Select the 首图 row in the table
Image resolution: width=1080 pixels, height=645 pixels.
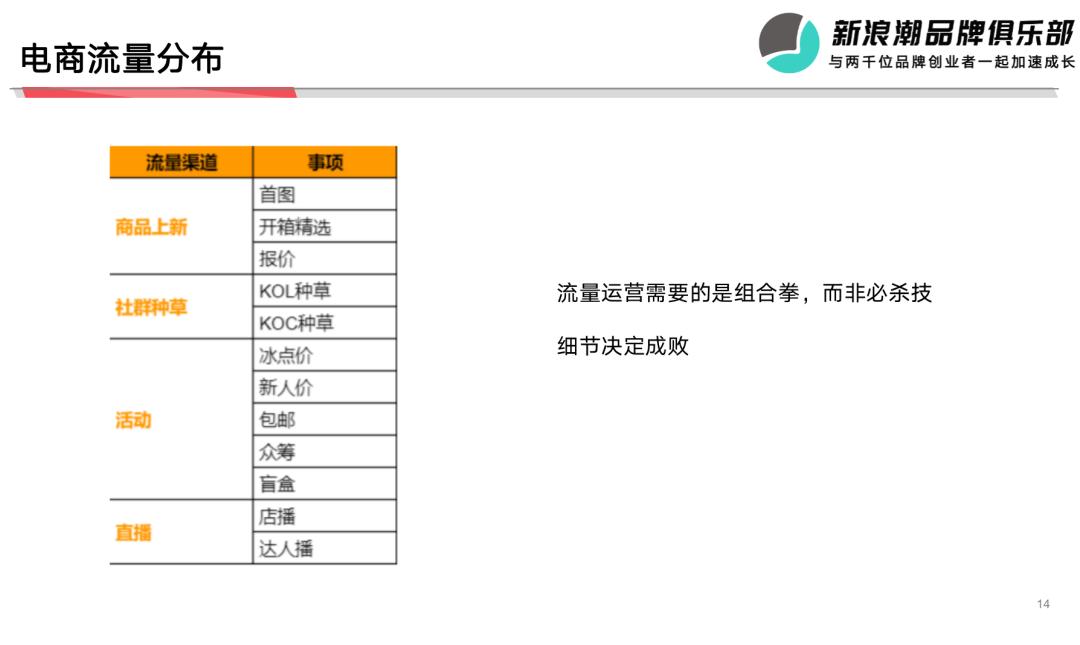coord(322,194)
